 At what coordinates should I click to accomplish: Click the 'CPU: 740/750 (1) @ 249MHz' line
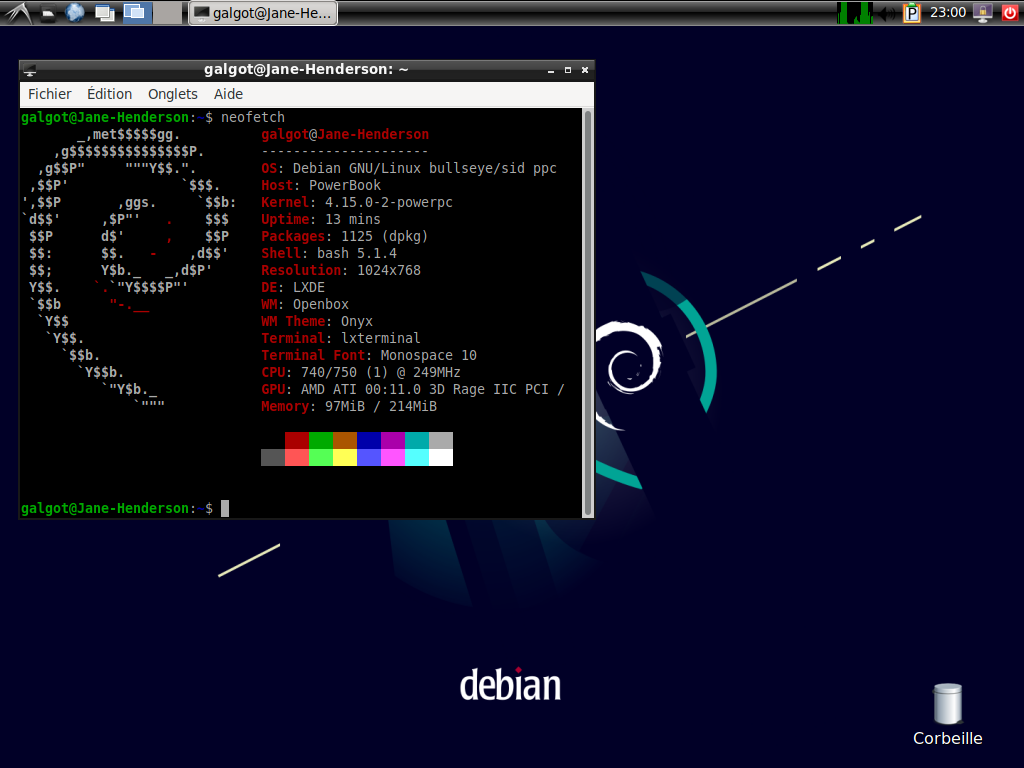[360, 372]
